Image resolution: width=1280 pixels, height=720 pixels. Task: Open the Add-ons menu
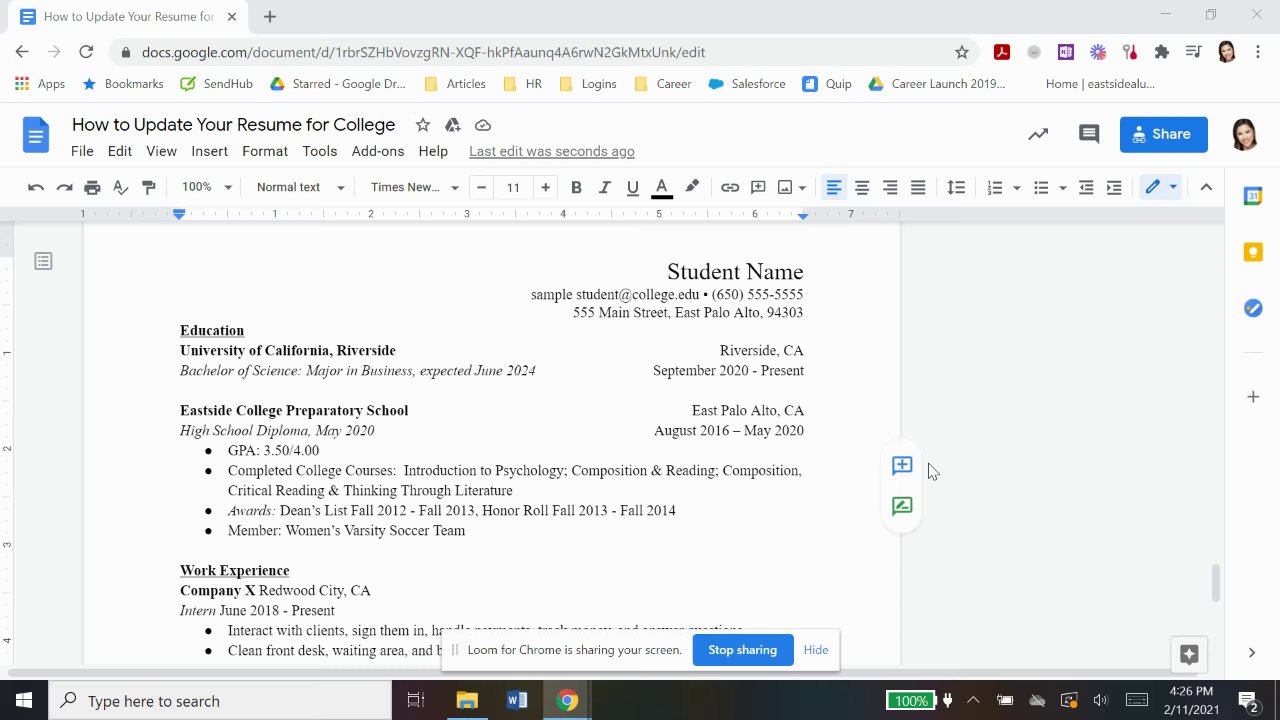[378, 151]
